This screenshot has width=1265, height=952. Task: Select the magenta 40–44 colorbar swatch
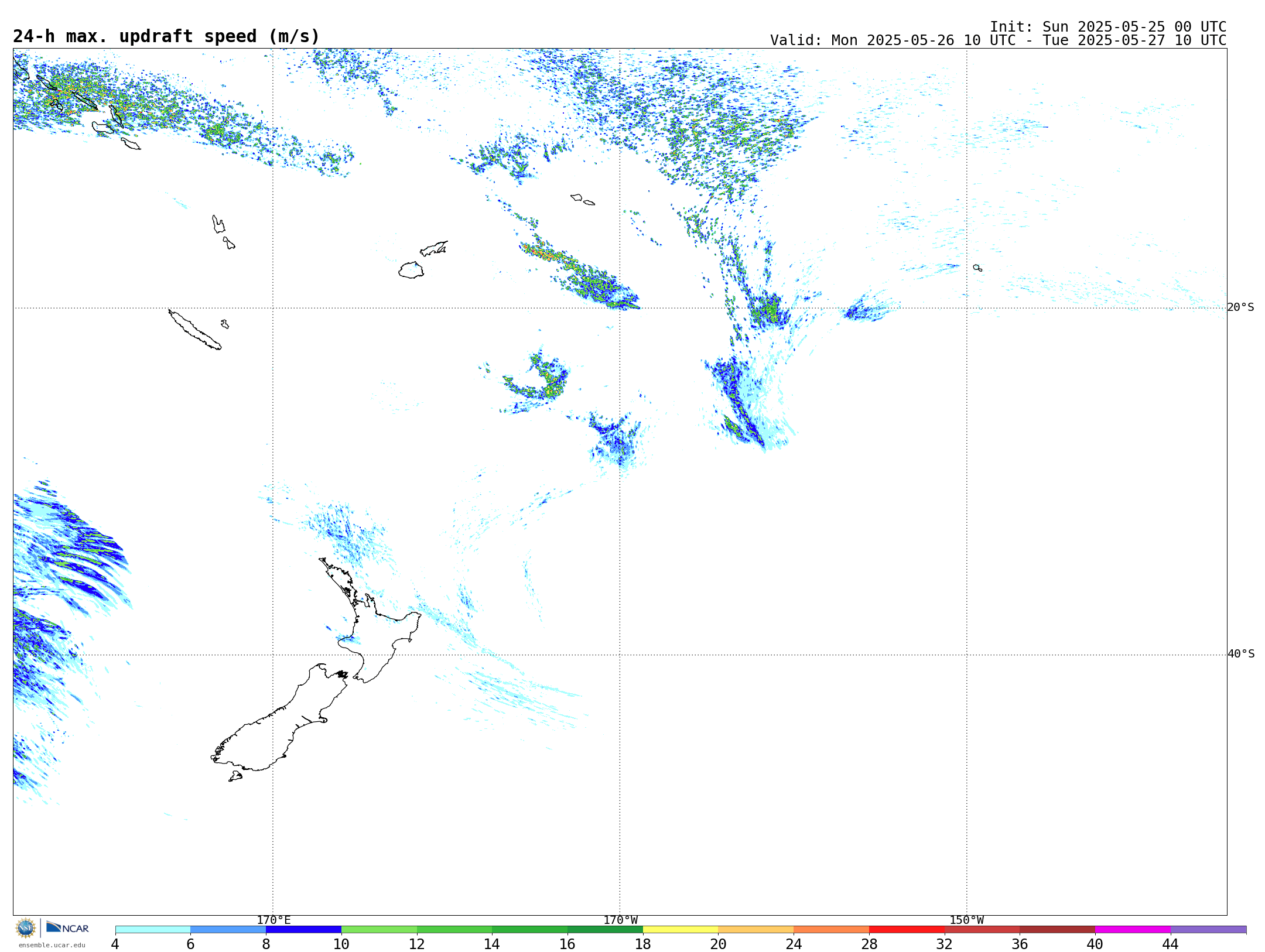(x=1133, y=929)
